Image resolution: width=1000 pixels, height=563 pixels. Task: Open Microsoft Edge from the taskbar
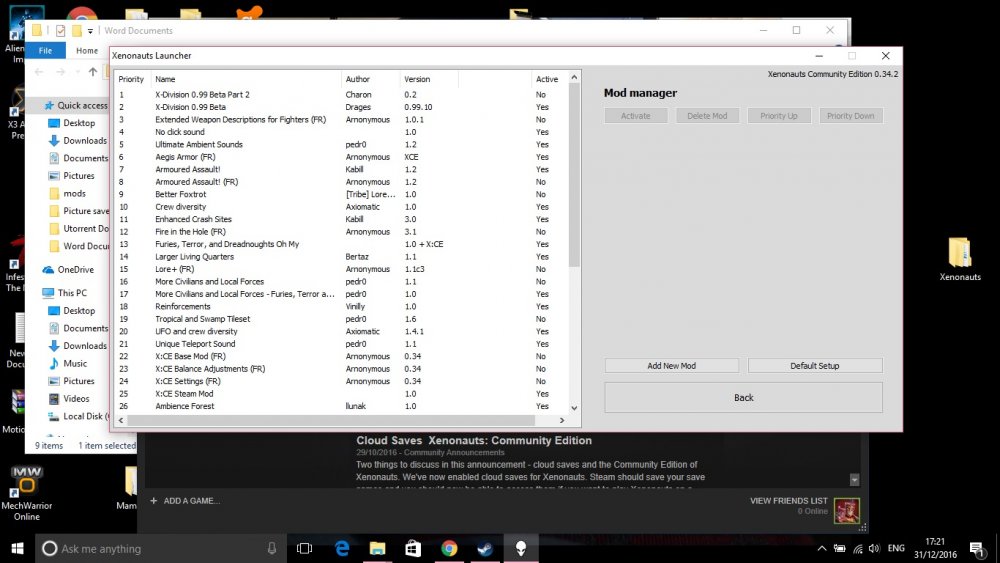coord(342,548)
